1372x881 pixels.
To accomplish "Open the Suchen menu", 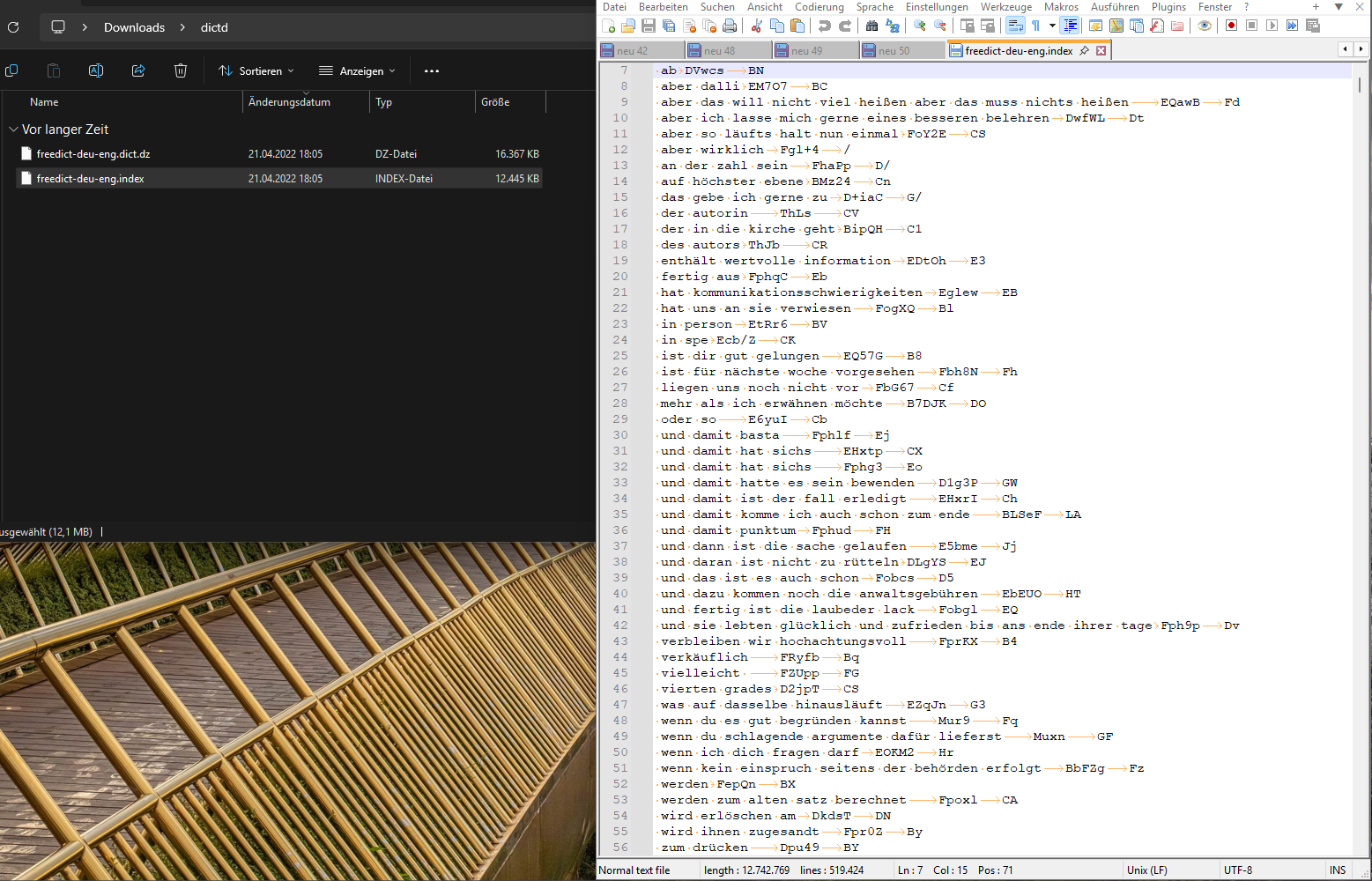I will coord(717,7).
